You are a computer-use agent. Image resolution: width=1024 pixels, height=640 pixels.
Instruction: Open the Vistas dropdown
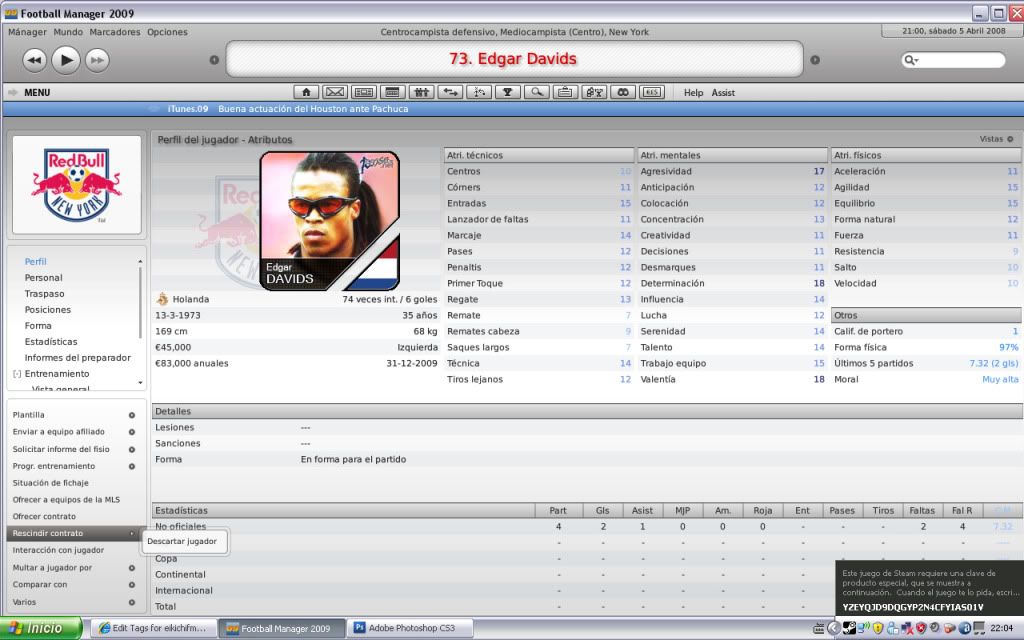coord(997,139)
